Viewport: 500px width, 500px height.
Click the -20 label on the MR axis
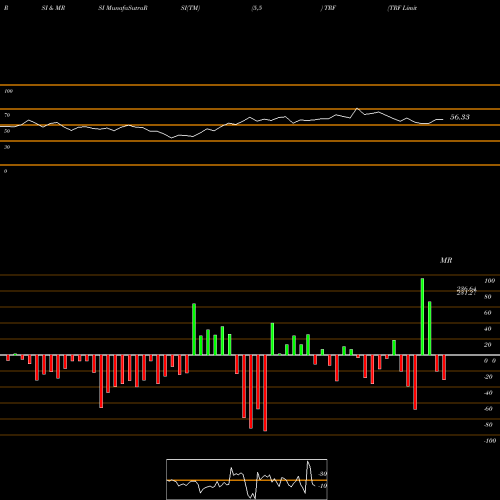click(488, 377)
